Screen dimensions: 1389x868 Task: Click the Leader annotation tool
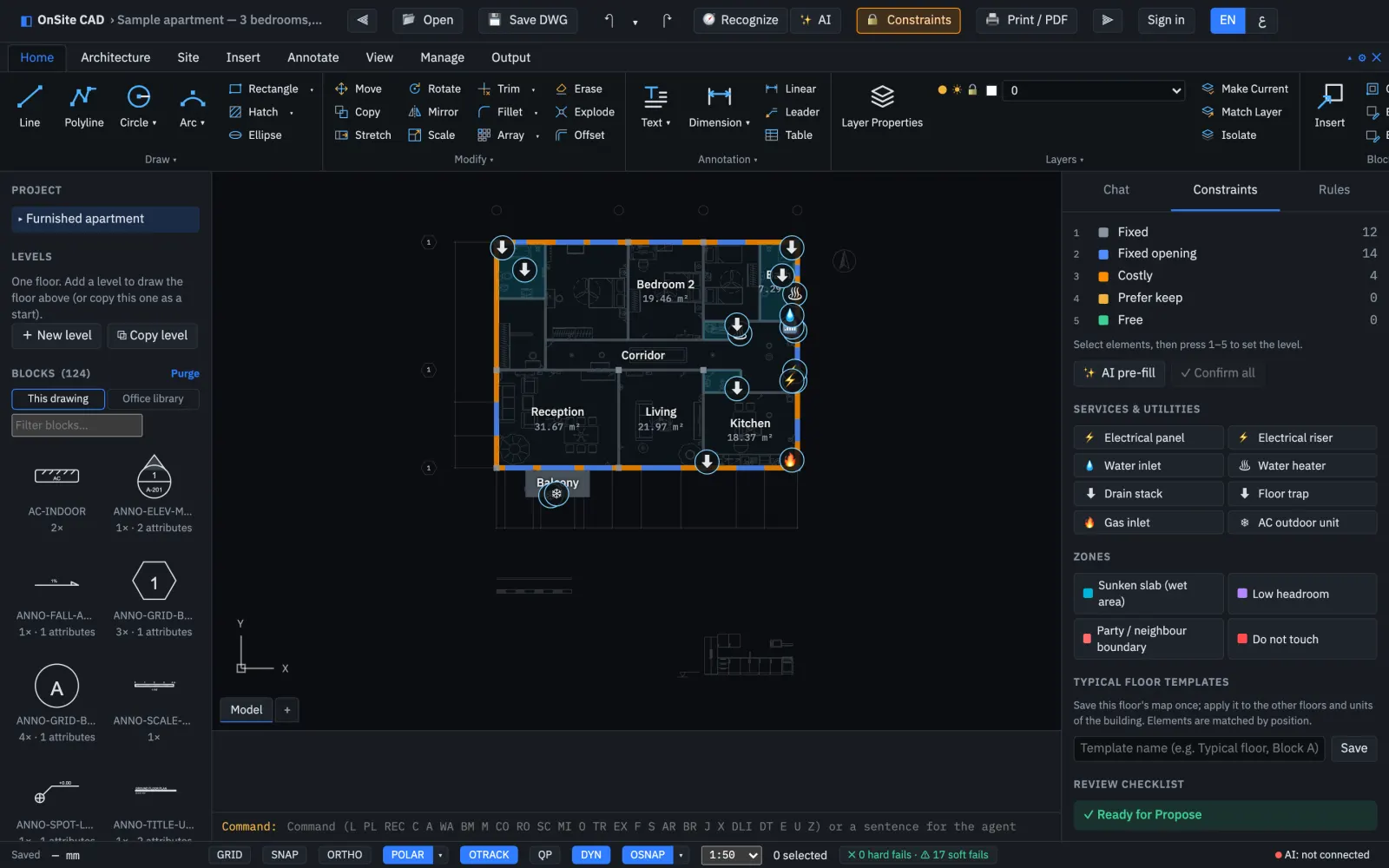tap(793, 112)
